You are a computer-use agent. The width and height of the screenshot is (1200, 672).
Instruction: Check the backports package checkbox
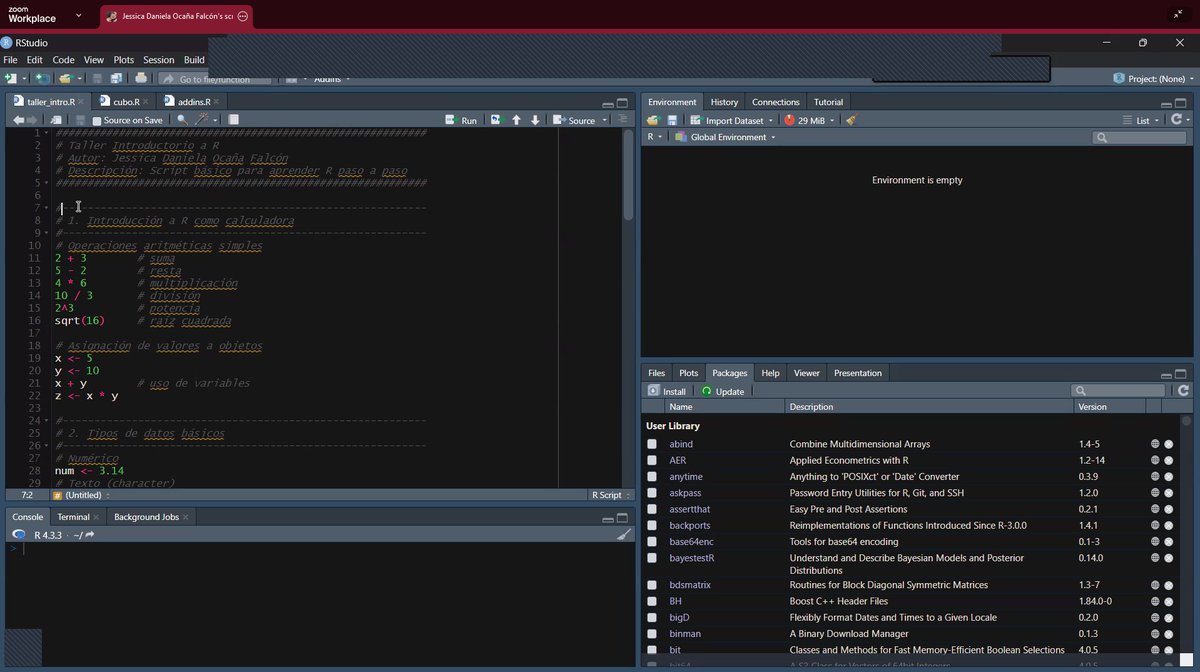(x=652, y=525)
